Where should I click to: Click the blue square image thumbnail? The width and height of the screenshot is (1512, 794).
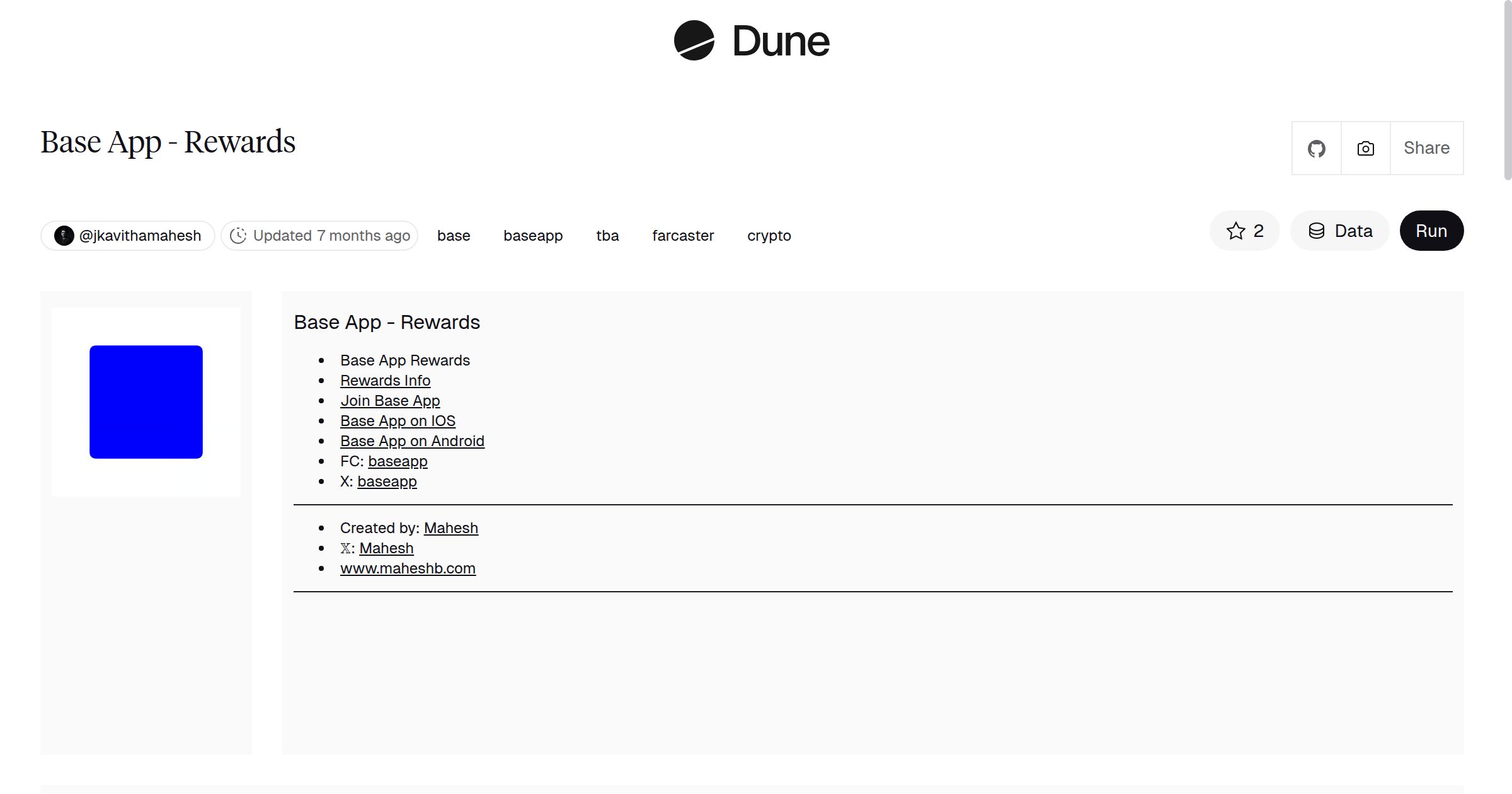click(146, 401)
